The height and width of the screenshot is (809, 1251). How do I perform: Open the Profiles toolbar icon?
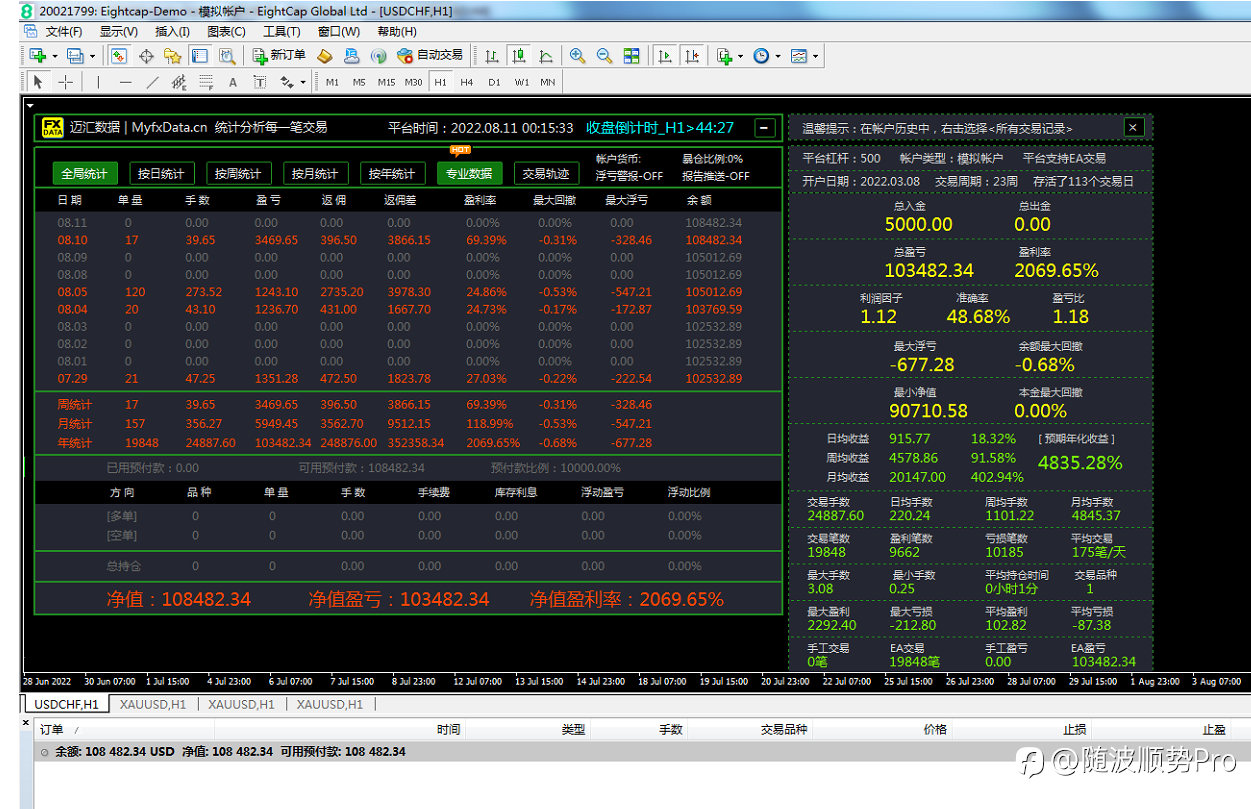click(x=75, y=56)
